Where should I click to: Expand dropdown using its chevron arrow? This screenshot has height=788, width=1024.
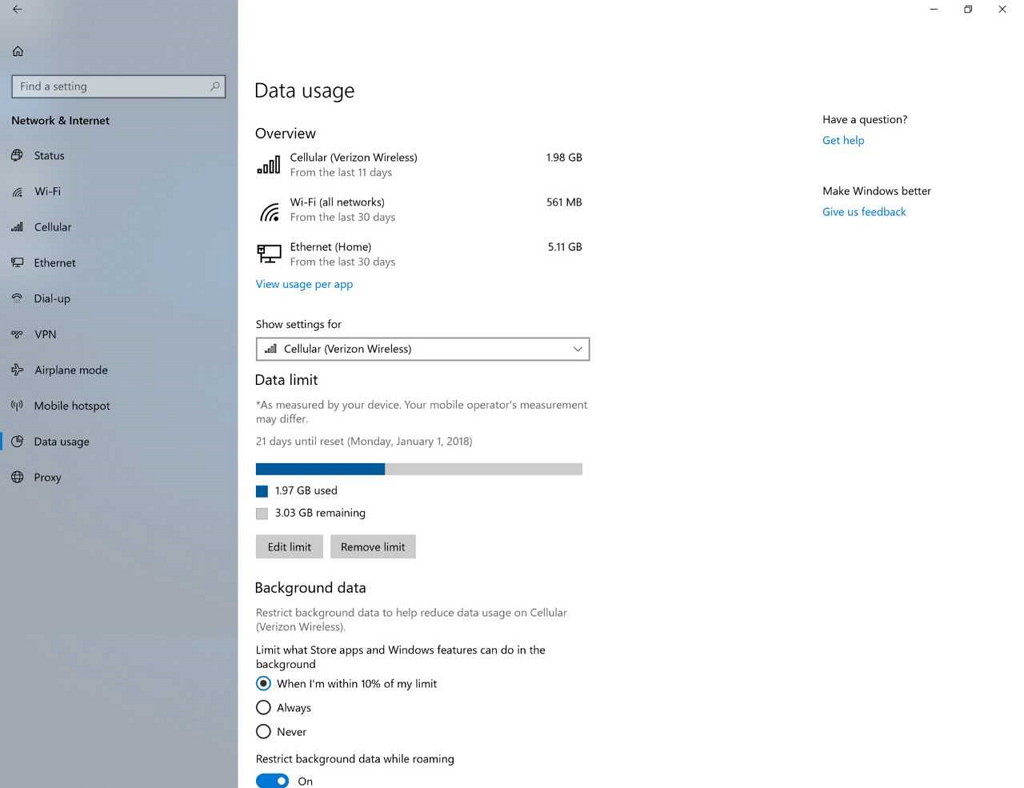[x=577, y=349]
